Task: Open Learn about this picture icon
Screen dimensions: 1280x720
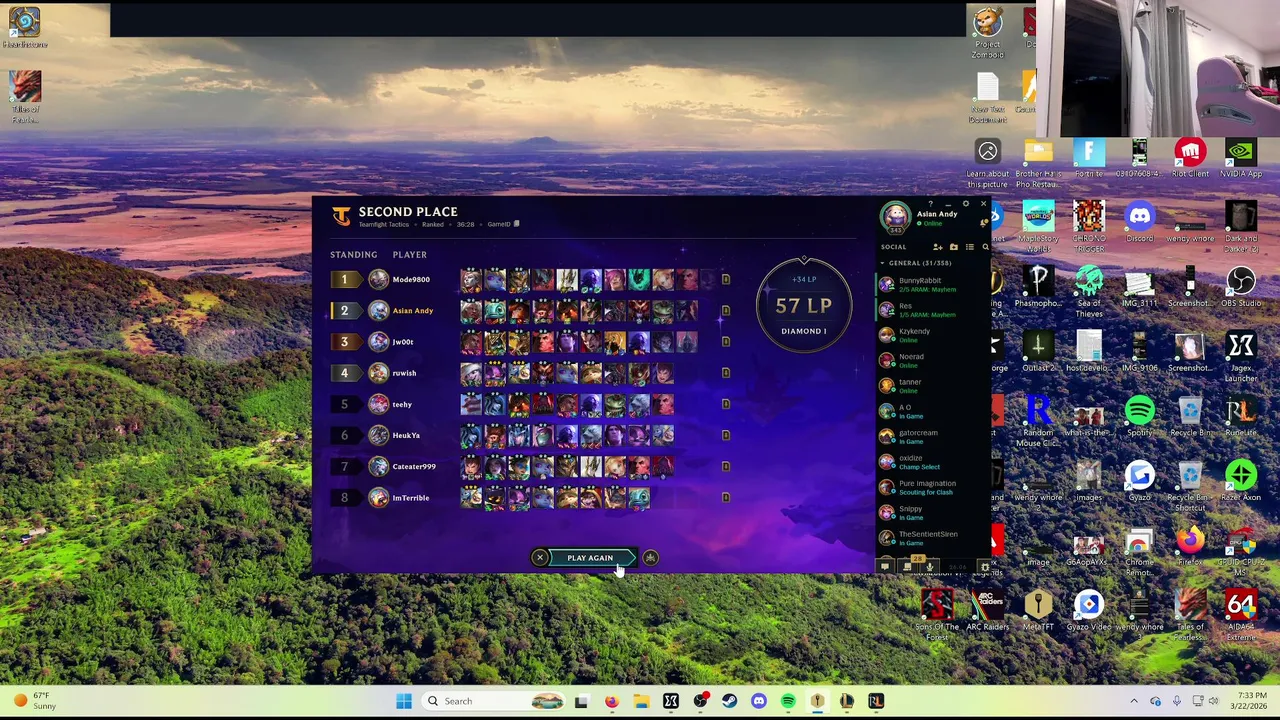Action: [x=987, y=163]
